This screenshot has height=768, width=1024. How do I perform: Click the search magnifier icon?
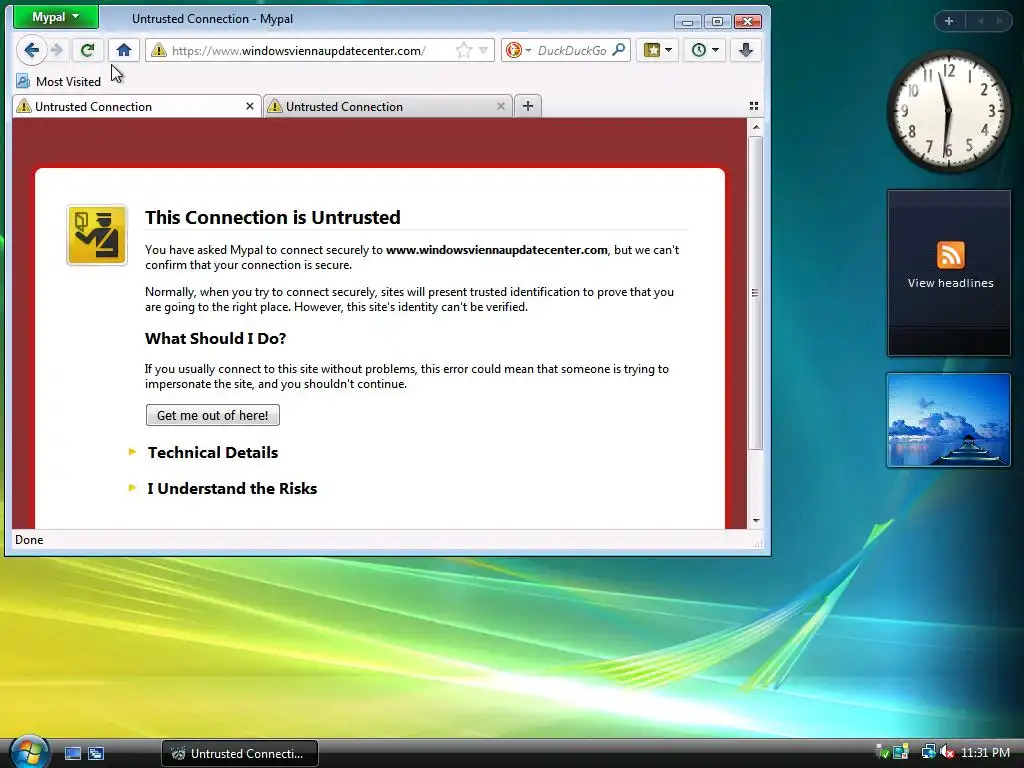coord(619,50)
